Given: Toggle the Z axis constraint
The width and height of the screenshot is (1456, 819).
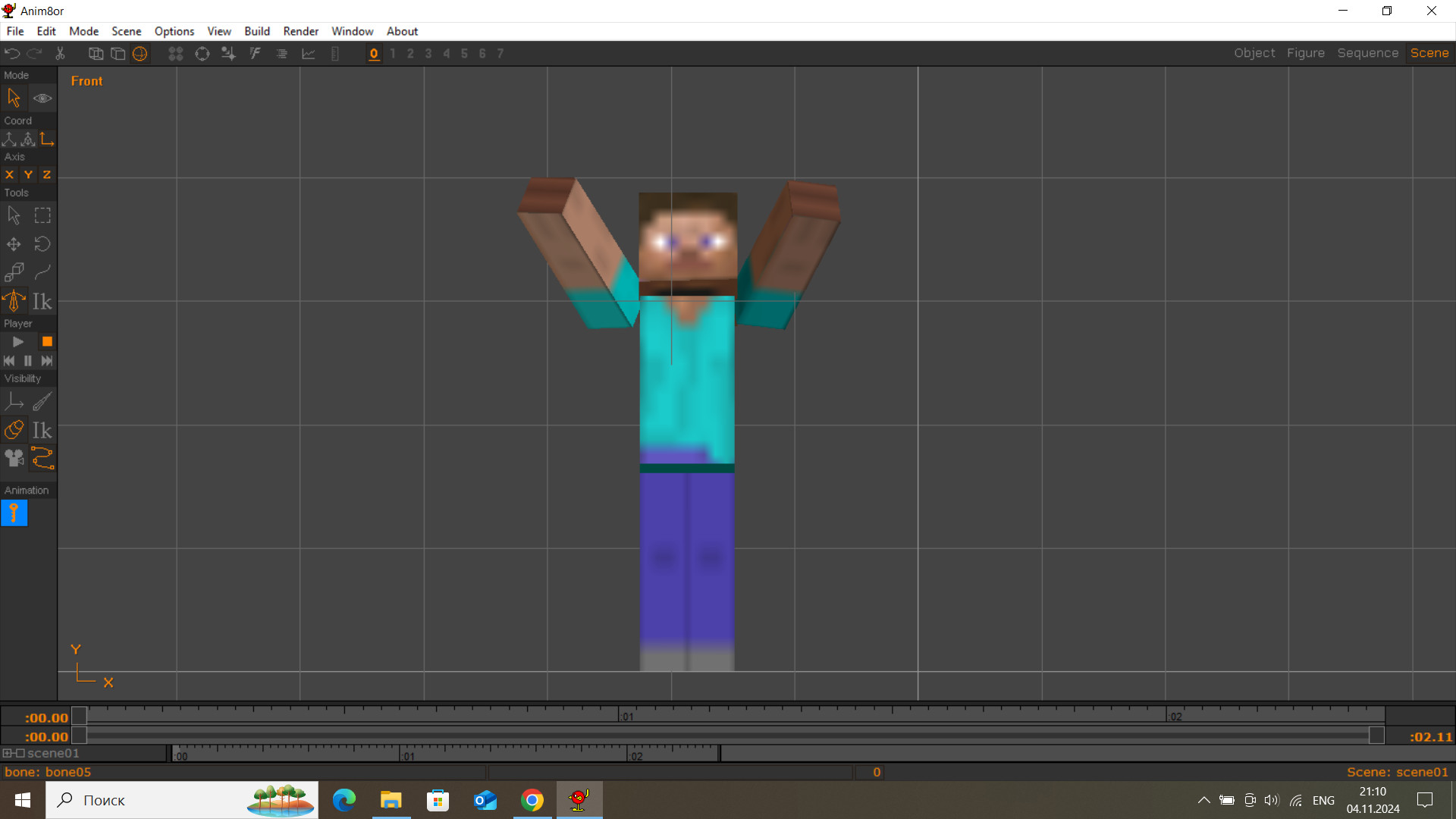Looking at the screenshot, I should (46, 174).
